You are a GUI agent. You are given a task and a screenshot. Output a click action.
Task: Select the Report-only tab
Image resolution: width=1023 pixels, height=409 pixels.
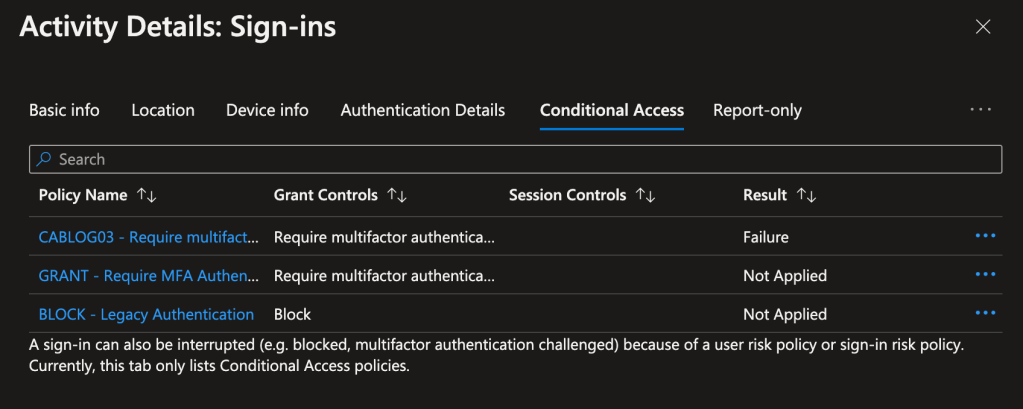click(757, 110)
